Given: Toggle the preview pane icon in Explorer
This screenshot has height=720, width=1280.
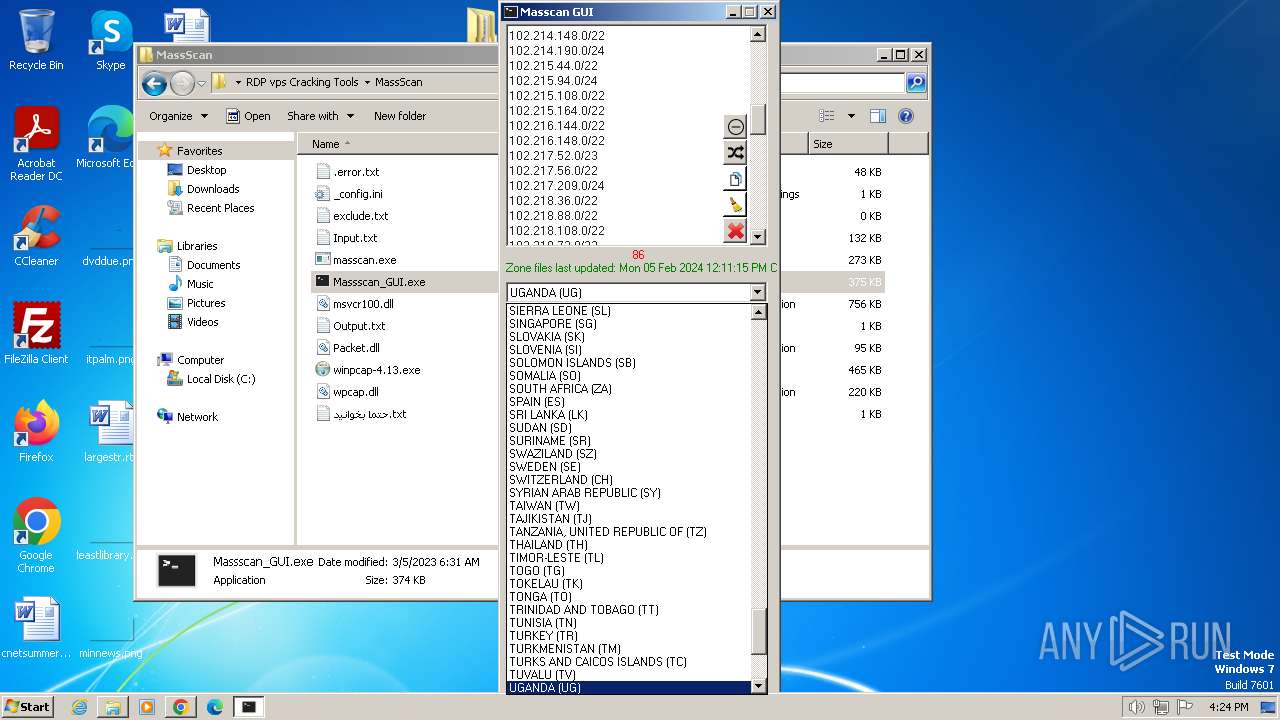Looking at the screenshot, I should (877, 116).
